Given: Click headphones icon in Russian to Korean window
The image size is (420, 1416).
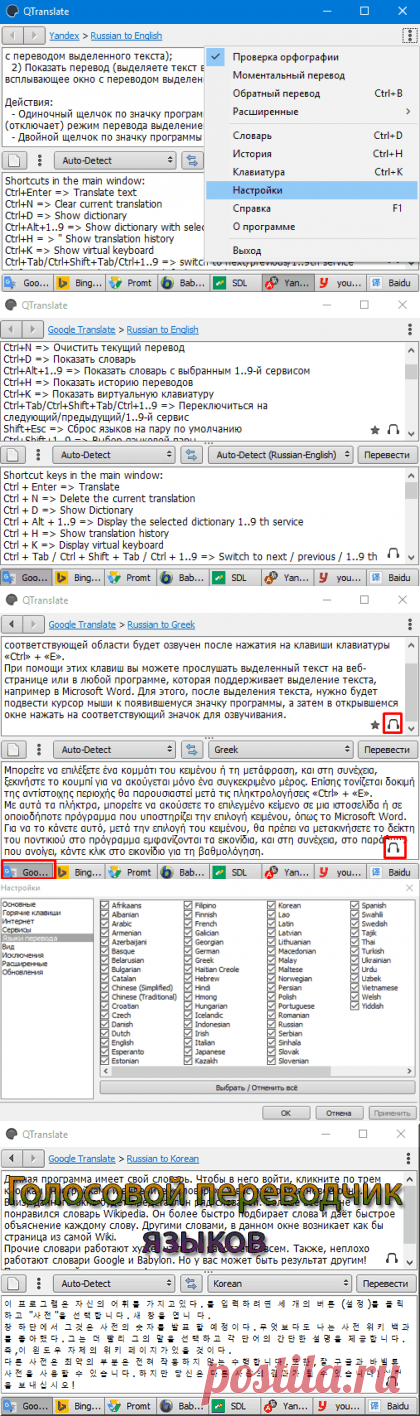Looking at the screenshot, I should (x=393, y=1258).
